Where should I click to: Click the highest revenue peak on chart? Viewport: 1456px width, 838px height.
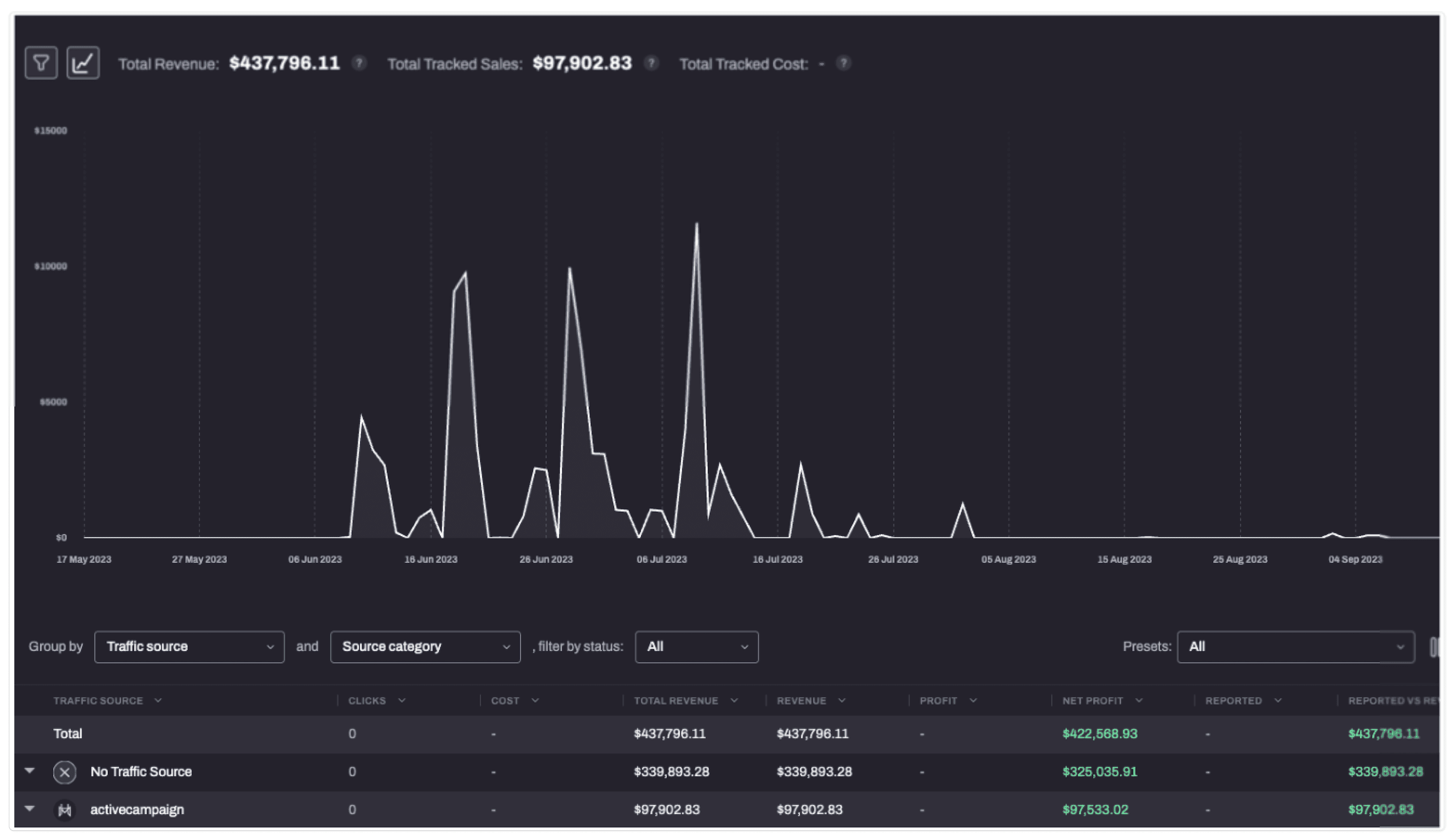coord(696,225)
